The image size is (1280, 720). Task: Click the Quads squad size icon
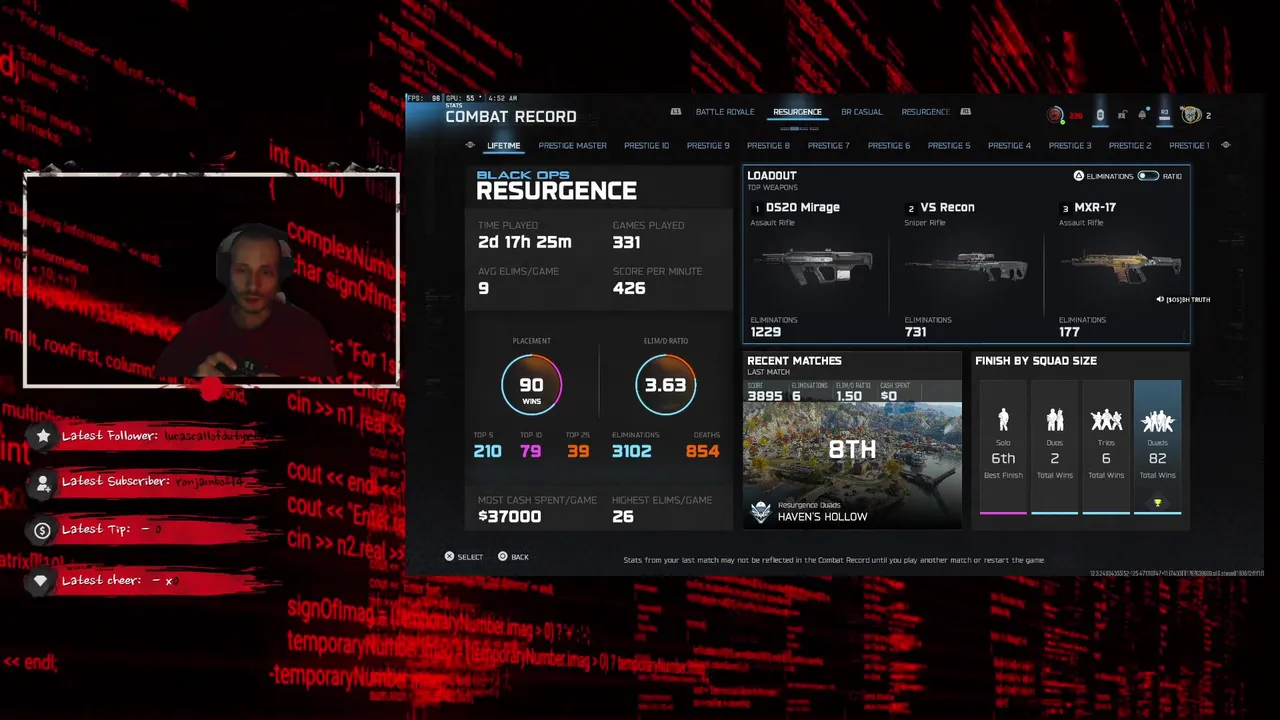coord(1157,420)
